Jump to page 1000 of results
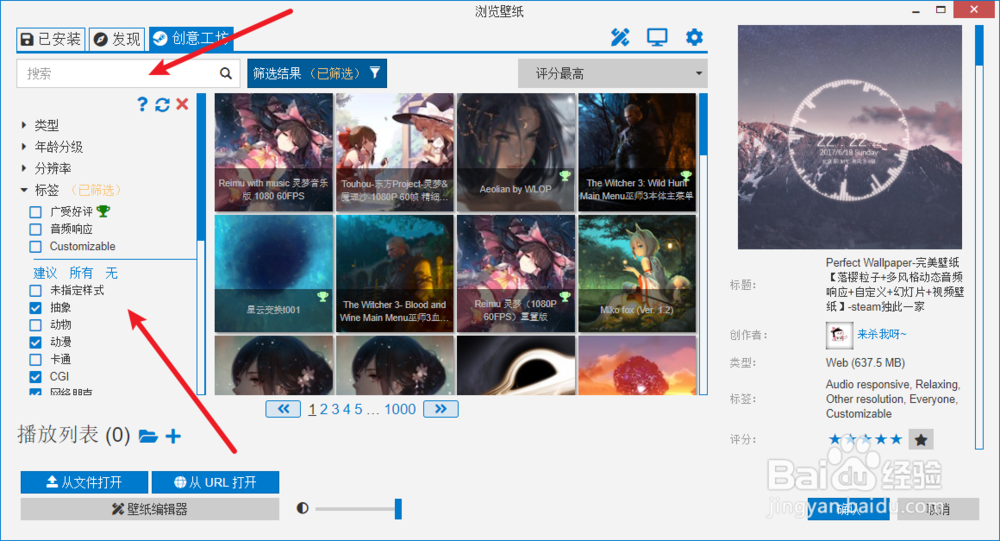Viewport: 1000px width, 541px height. click(400, 410)
